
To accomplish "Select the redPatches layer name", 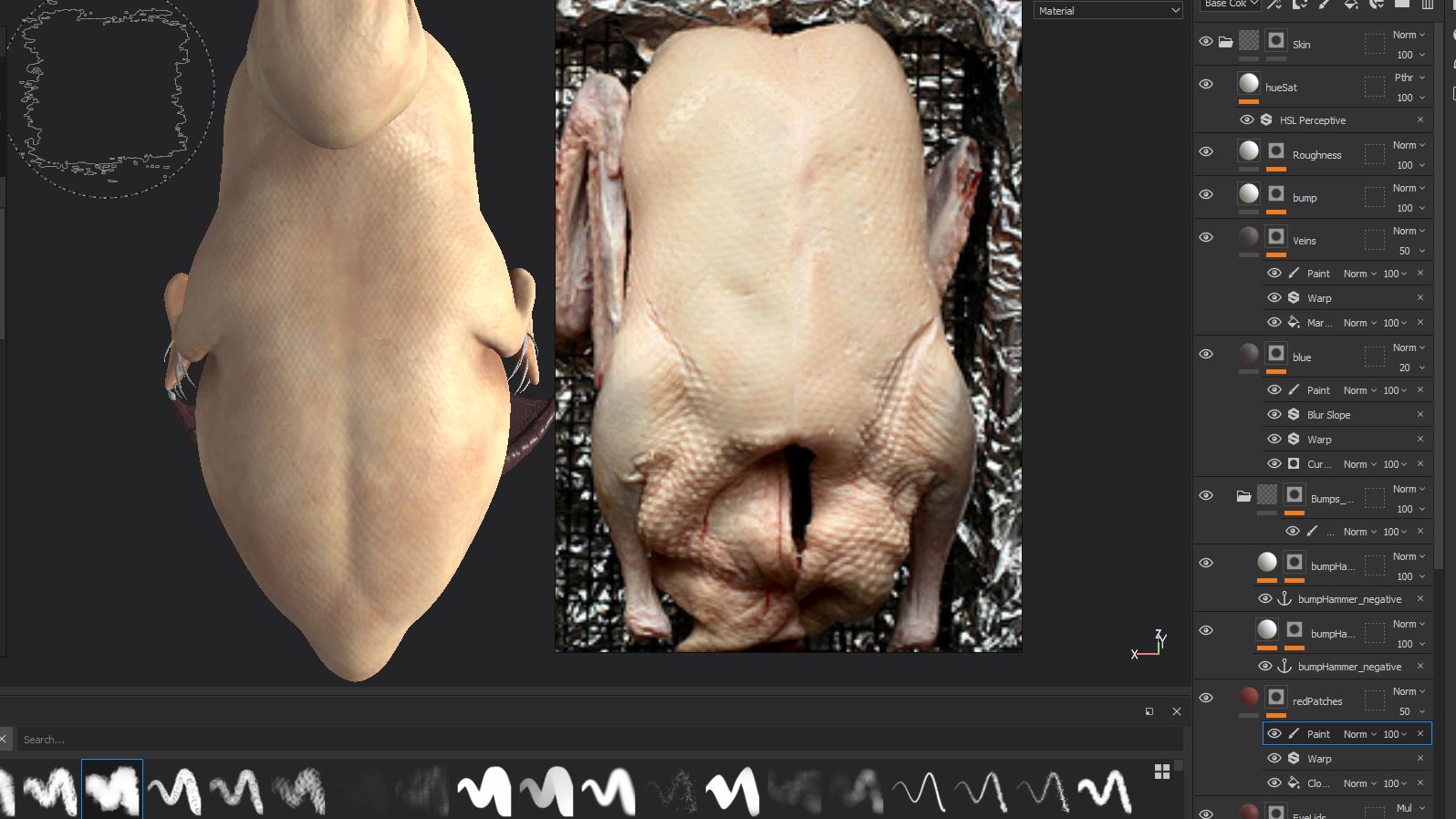I will [1317, 701].
